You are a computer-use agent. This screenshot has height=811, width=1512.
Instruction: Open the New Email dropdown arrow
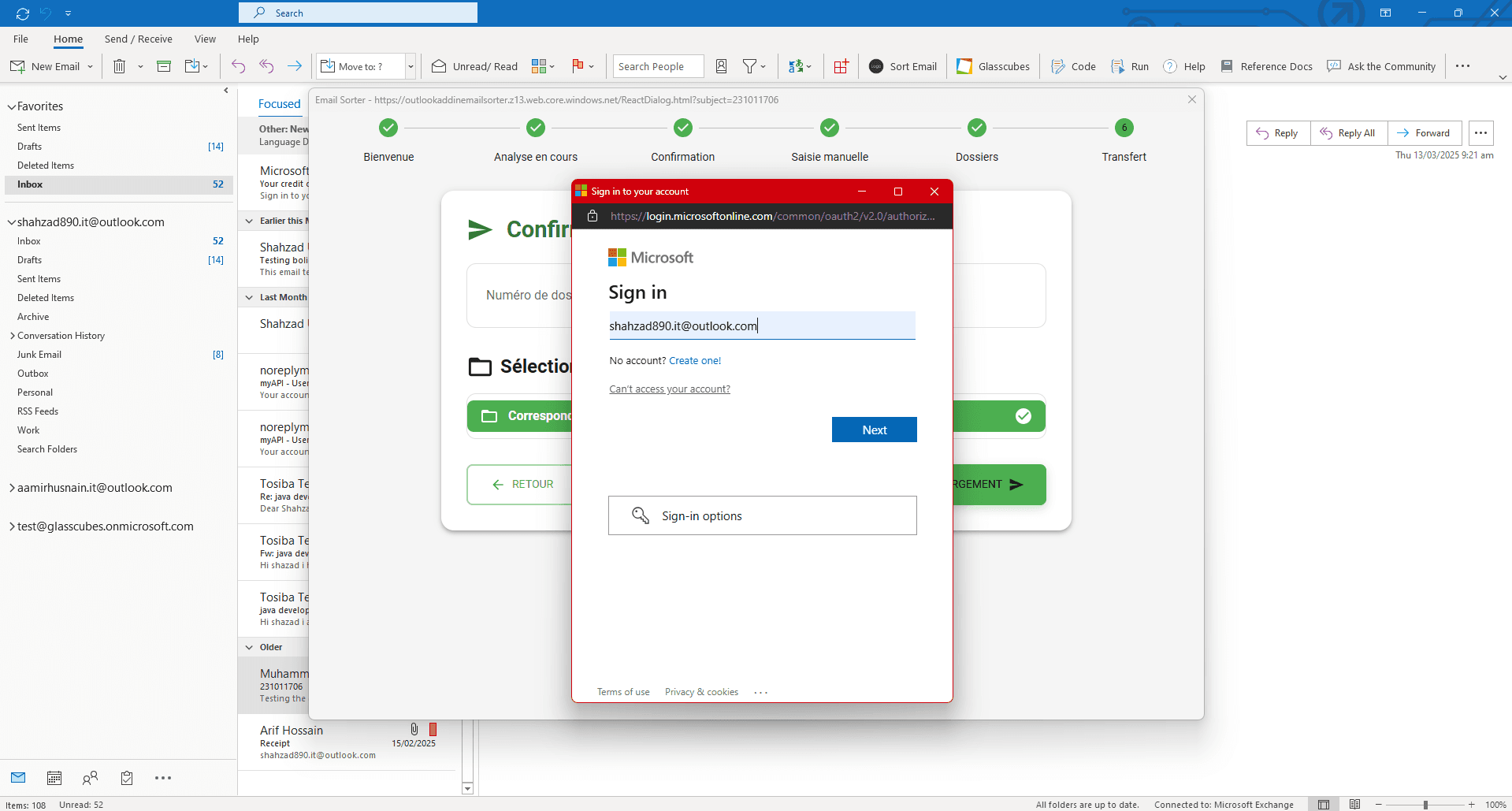[x=90, y=66]
